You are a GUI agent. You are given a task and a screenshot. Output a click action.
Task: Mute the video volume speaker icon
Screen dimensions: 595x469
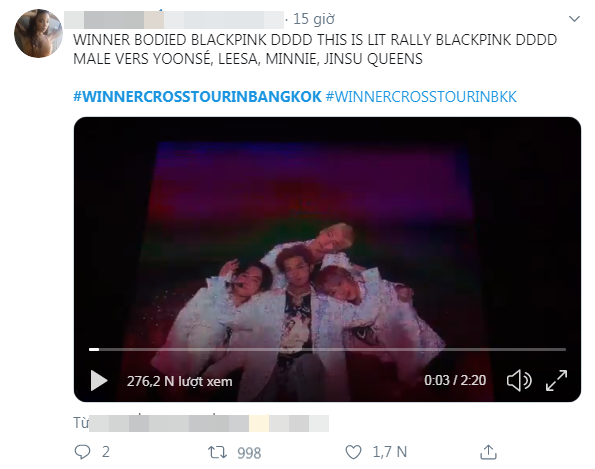click(x=519, y=380)
